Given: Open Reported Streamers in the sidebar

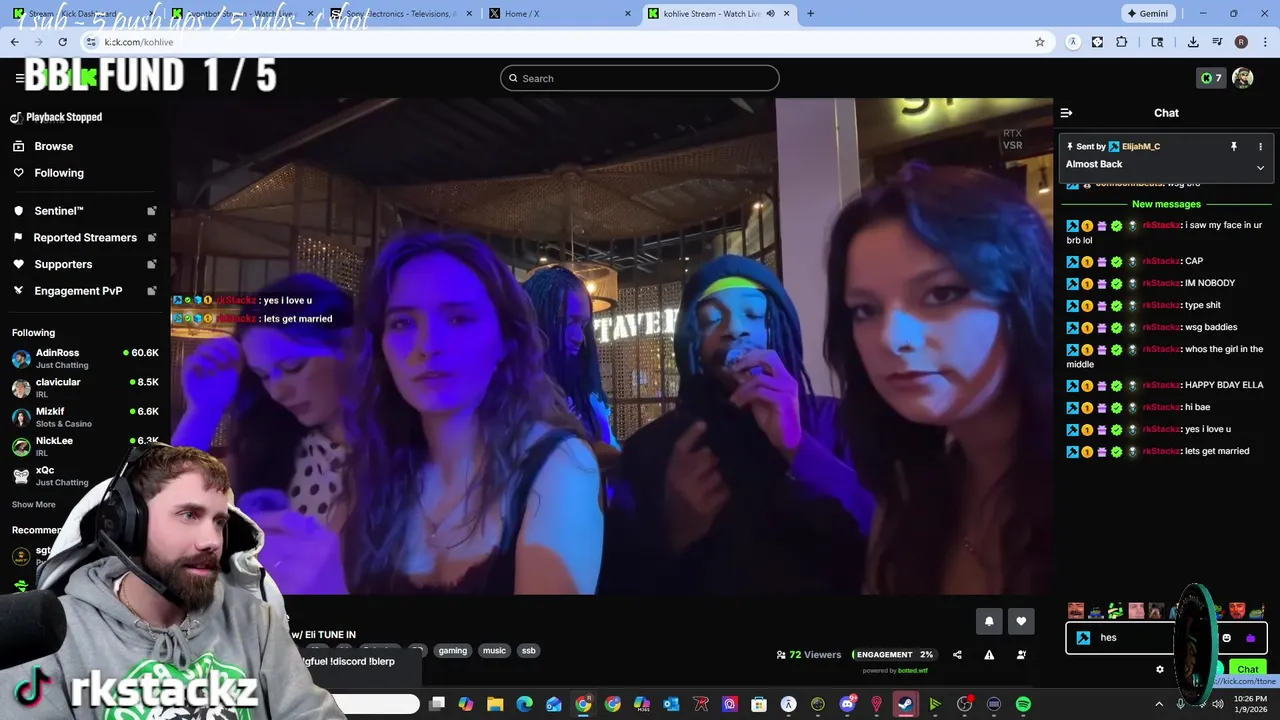Looking at the screenshot, I should 85,238.
